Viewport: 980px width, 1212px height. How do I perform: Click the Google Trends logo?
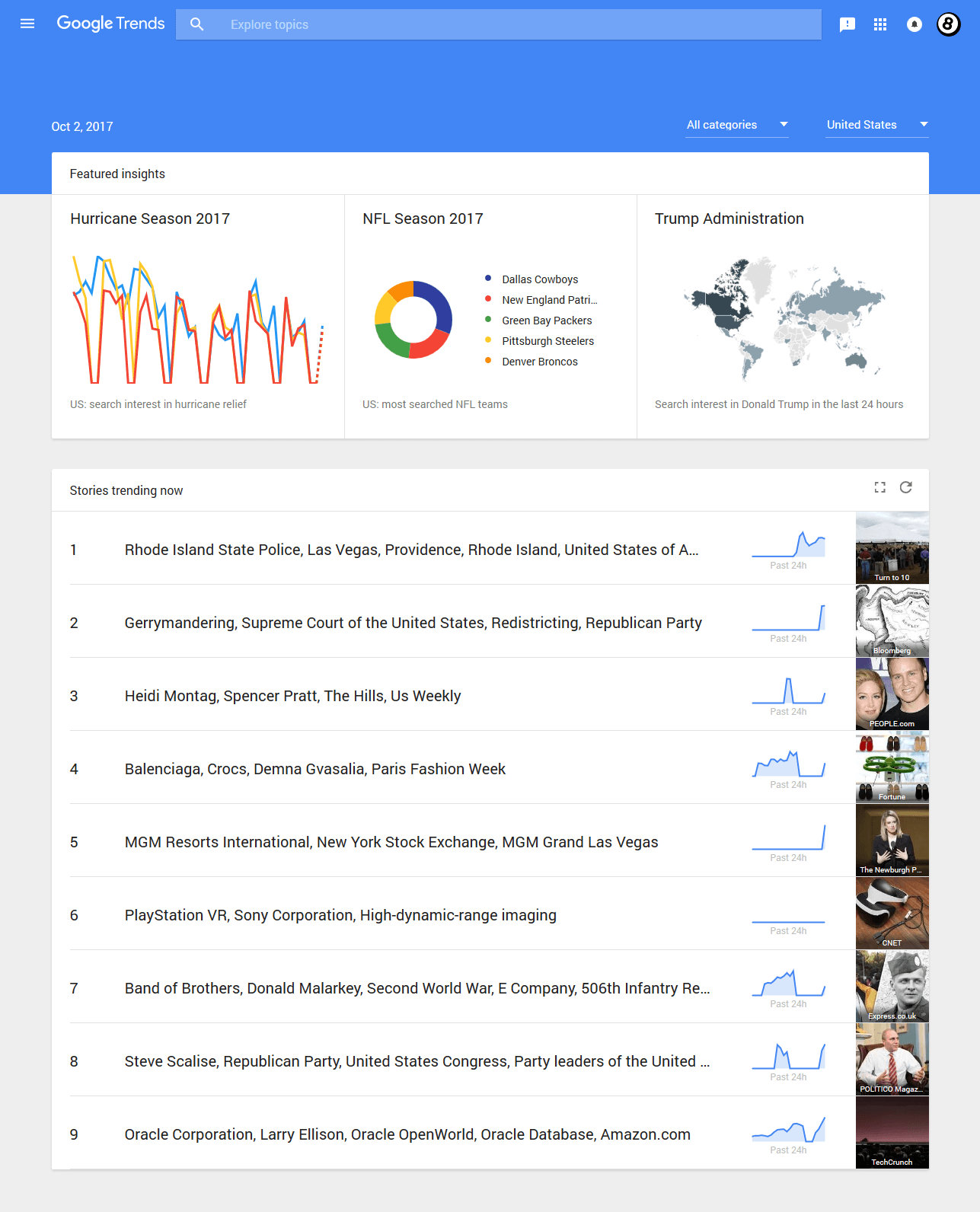pos(110,24)
